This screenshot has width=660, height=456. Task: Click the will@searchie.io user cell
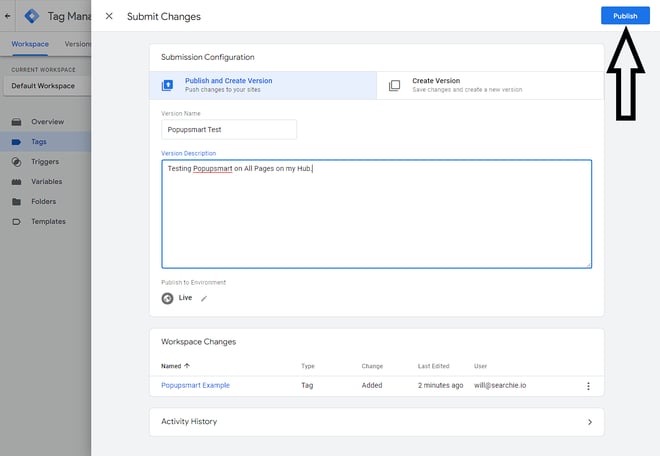tap(500, 385)
